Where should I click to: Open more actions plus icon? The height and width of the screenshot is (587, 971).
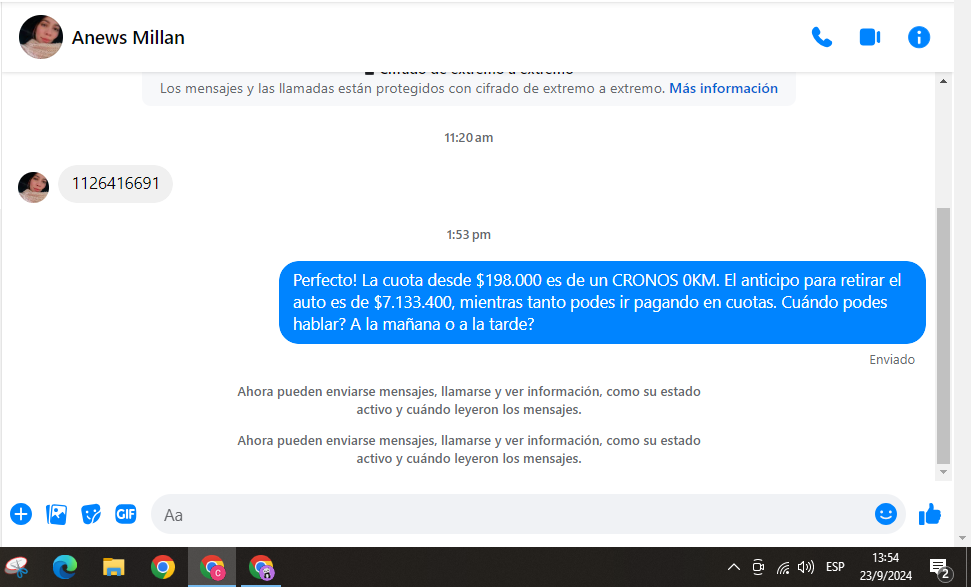tap(21, 514)
